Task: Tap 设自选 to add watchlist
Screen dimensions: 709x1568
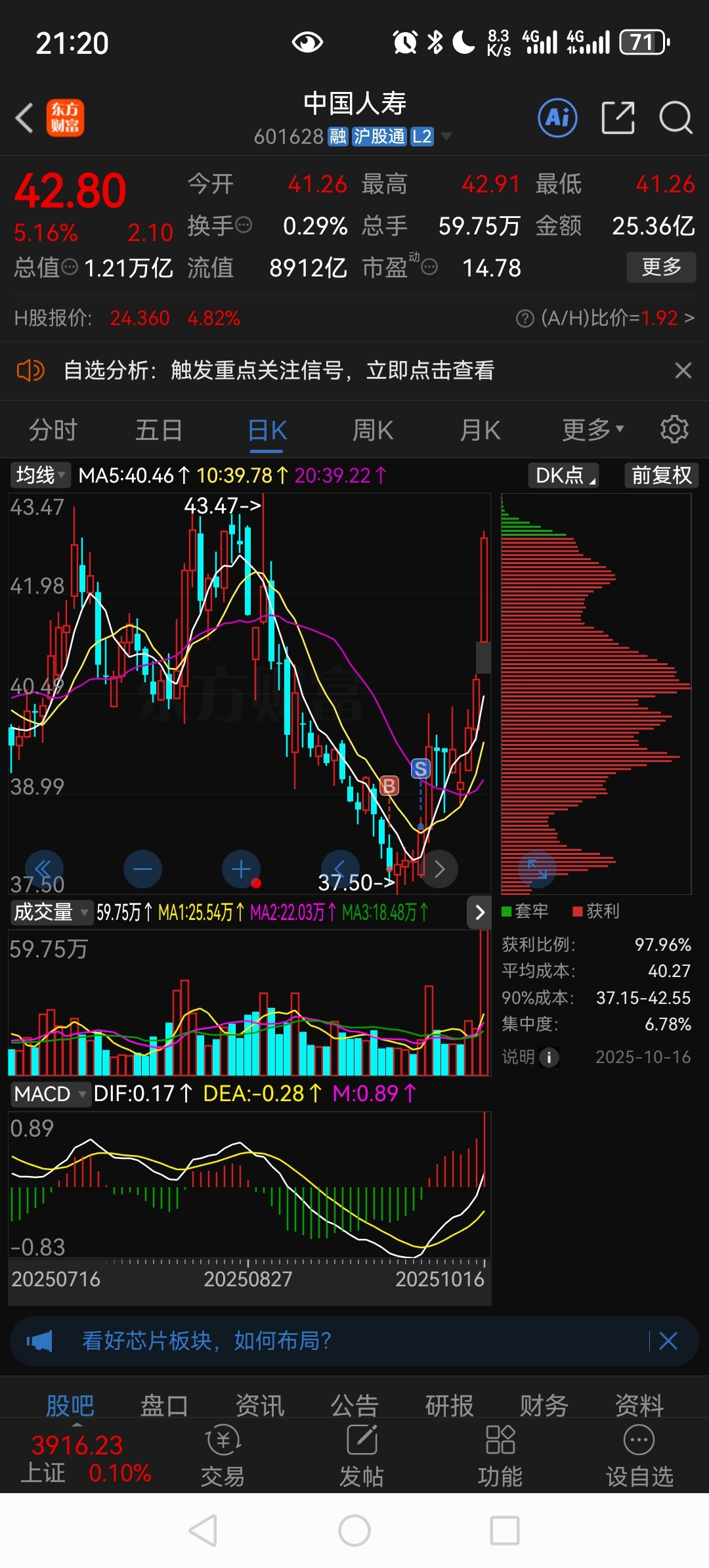Action: tap(639, 1456)
